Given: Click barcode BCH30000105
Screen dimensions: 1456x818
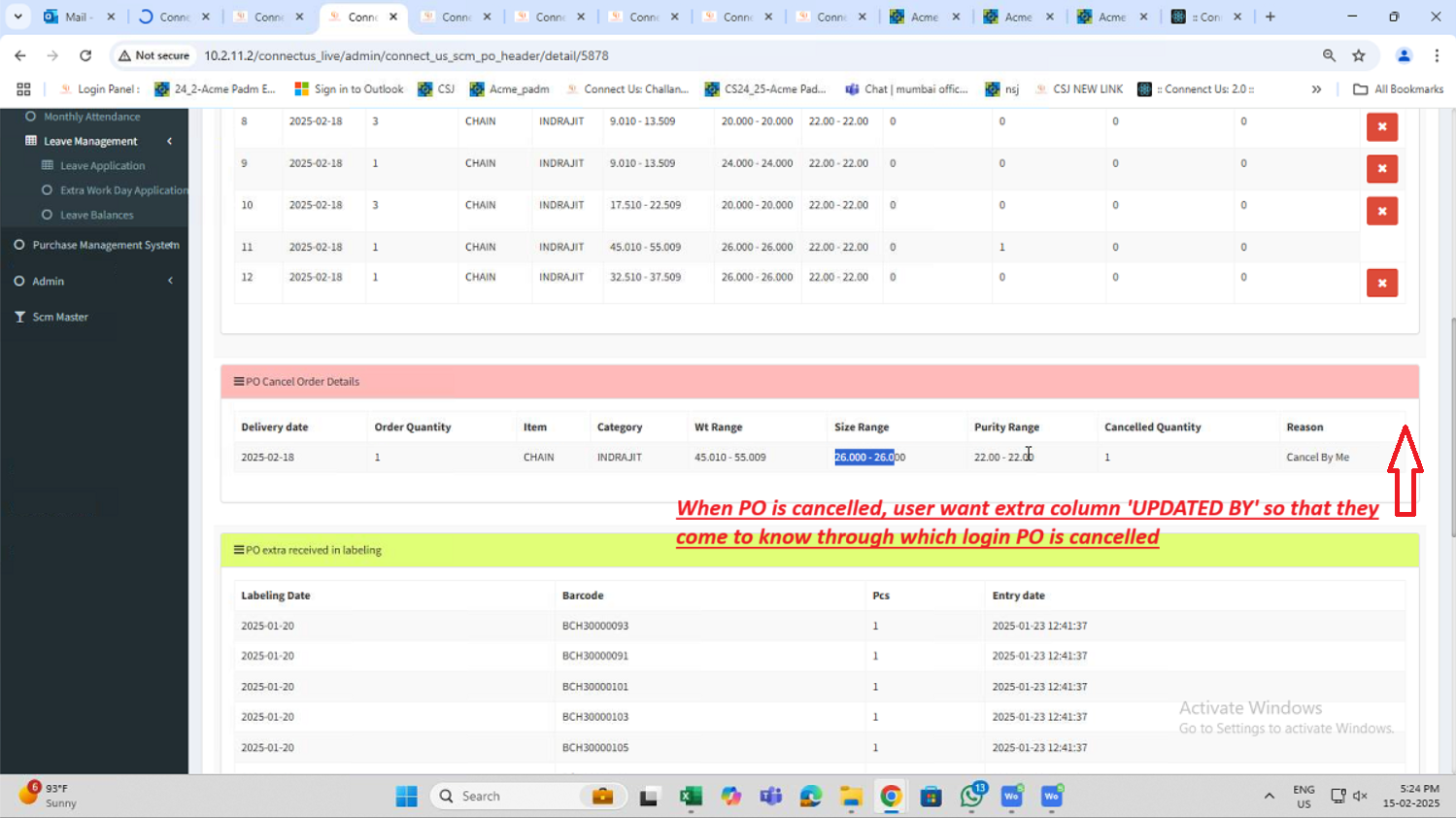Looking at the screenshot, I should (x=594, y=747).
